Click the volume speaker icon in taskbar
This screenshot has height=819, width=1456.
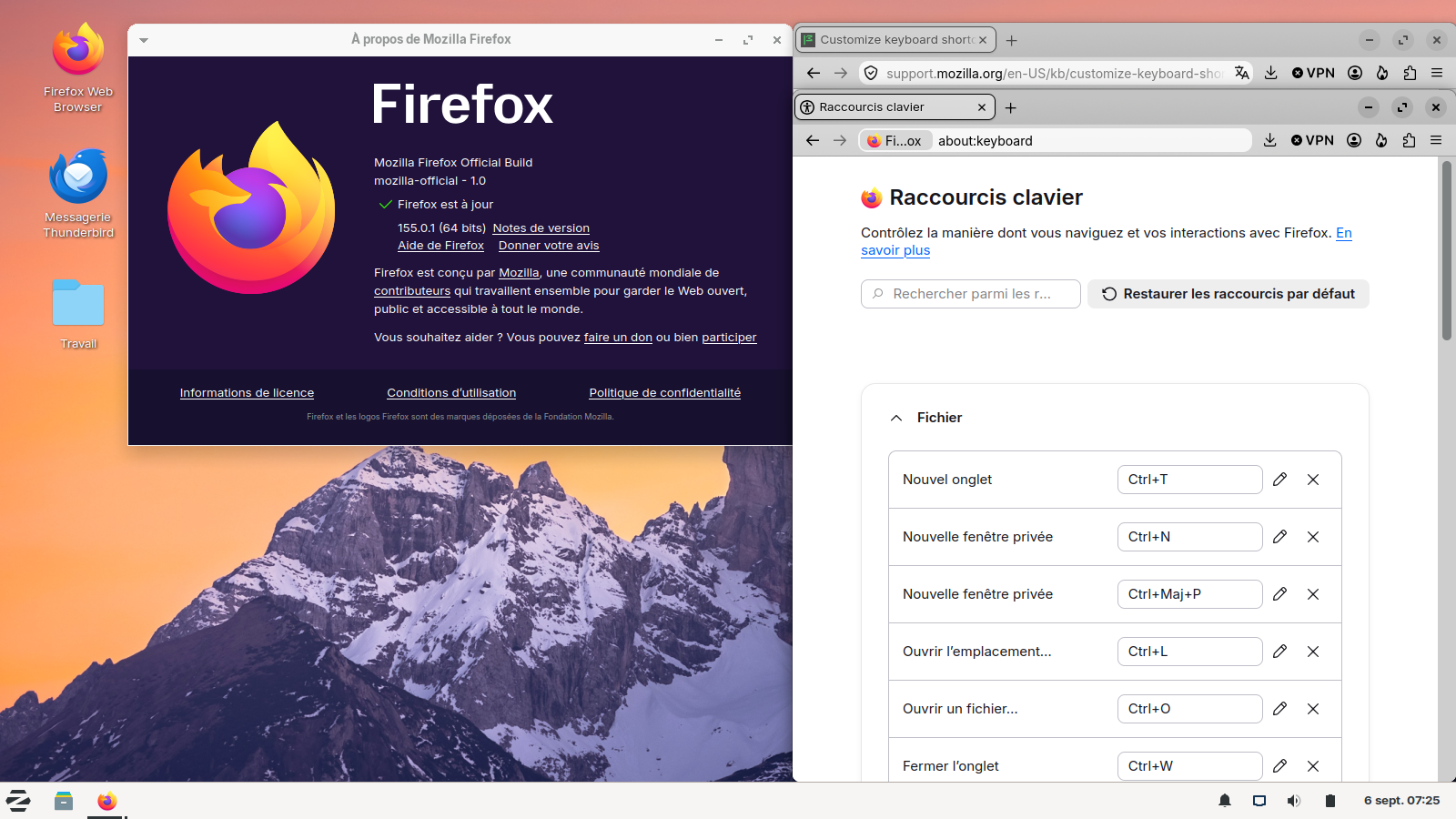[1294, 801]
